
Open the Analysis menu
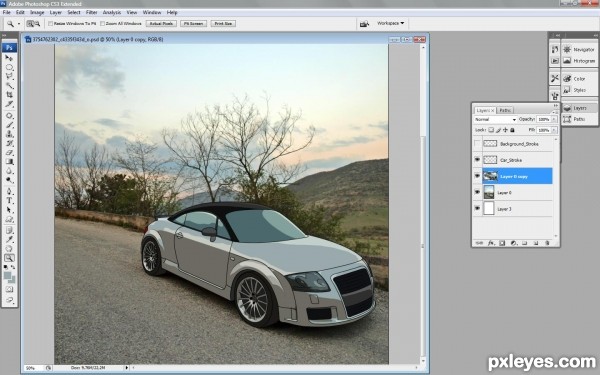coord(112,13)
